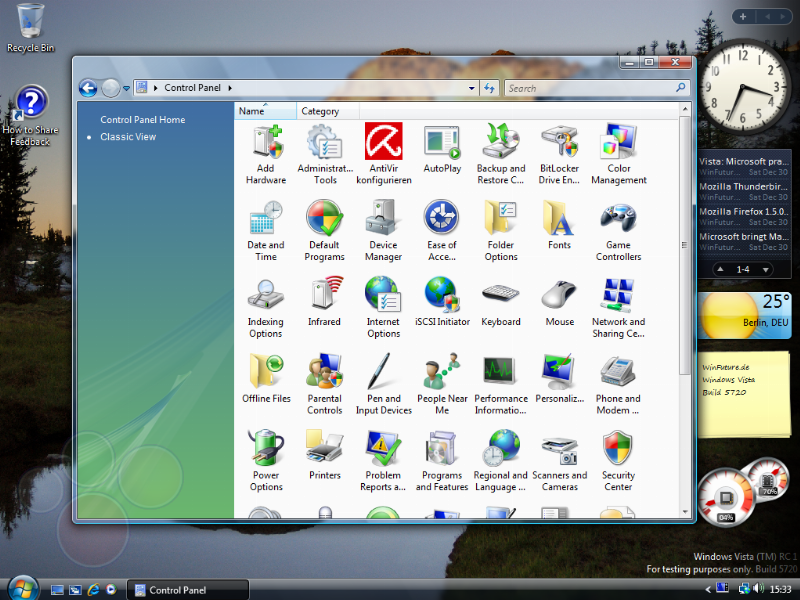Launch Device Manager

click(x=383, y=231)
